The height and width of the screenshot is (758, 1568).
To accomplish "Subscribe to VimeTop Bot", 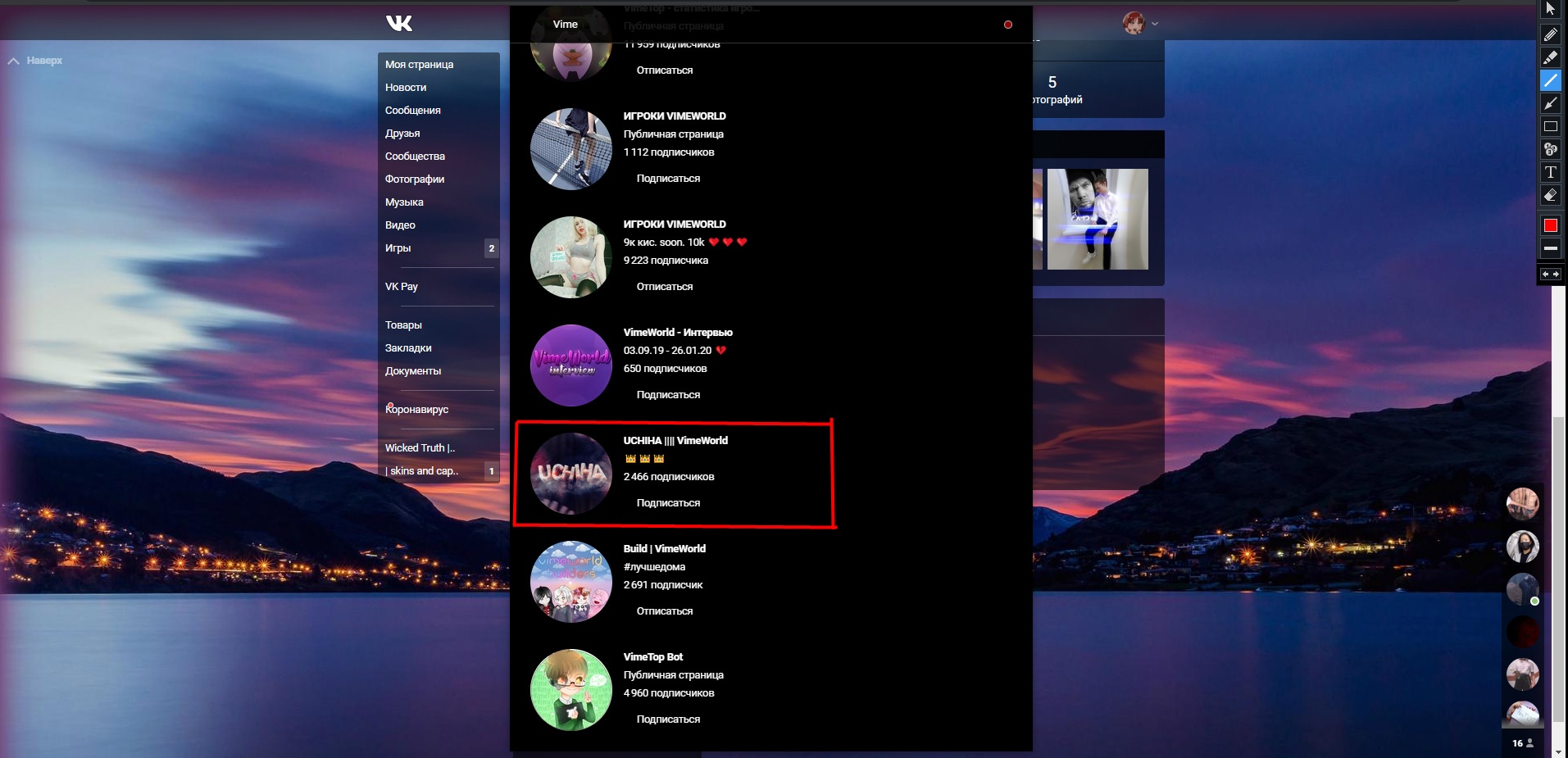I will [x=668, y=719].
